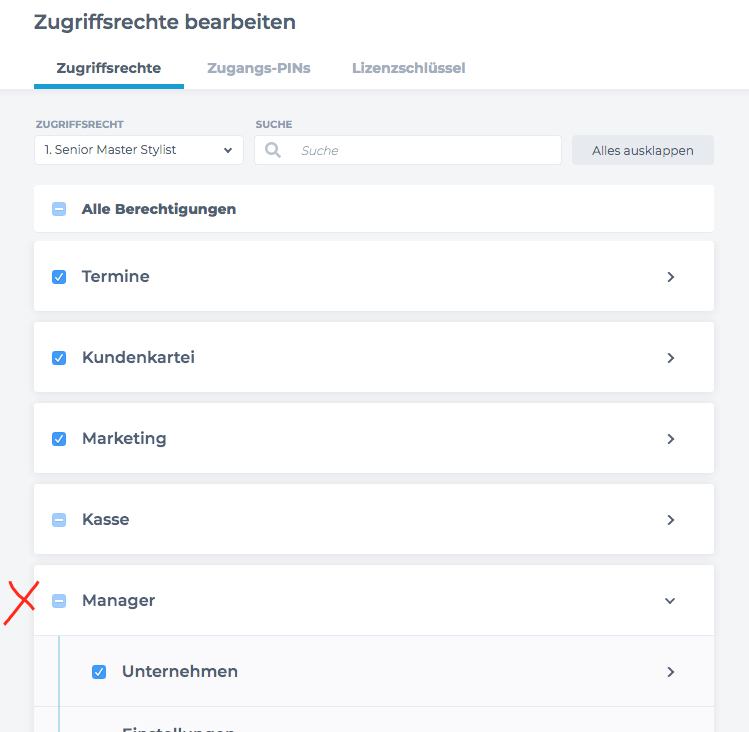Collapse the Manager section via down chevron
This screenshot has height=732, width=749.
670,601
